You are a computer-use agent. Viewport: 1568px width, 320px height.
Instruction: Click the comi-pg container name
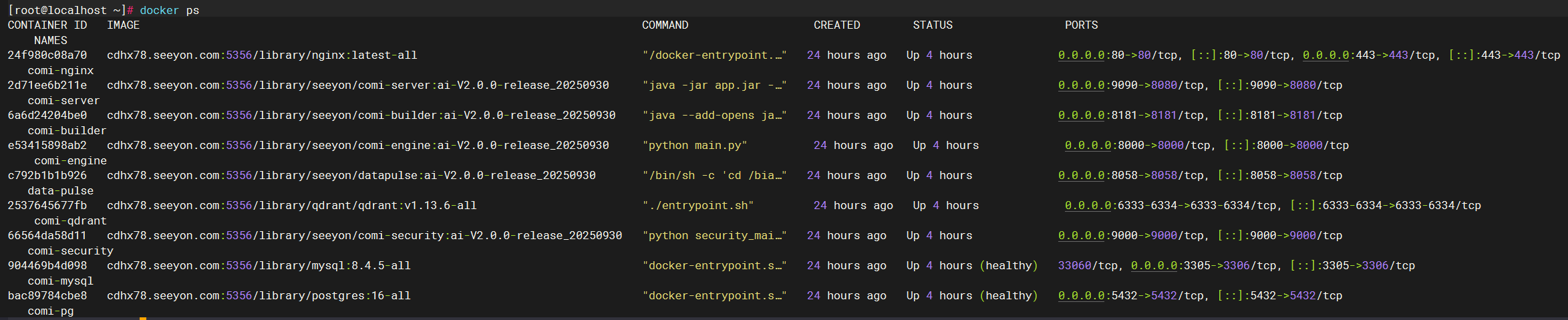(50, 311)
